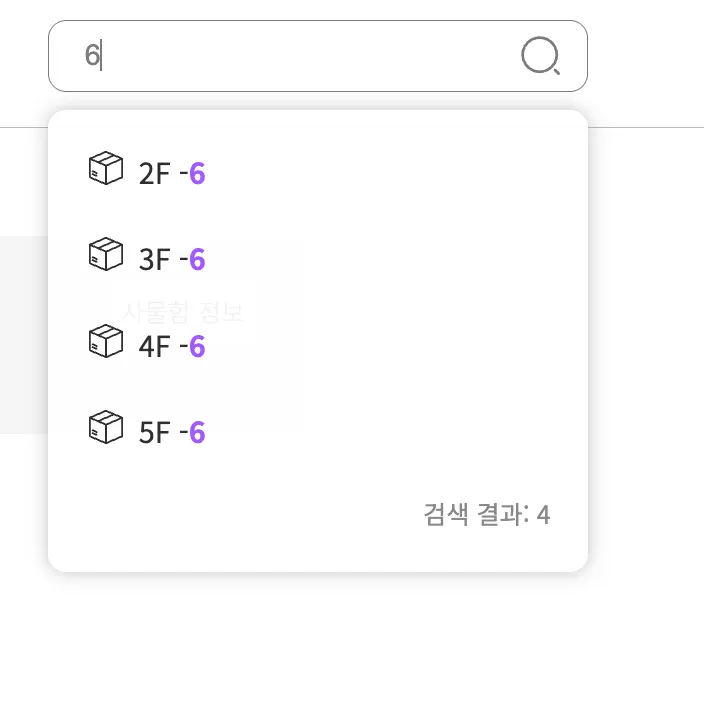704x712 pixels.
Task: Click the box icon beside 5F -6
Action: point(105,428)
